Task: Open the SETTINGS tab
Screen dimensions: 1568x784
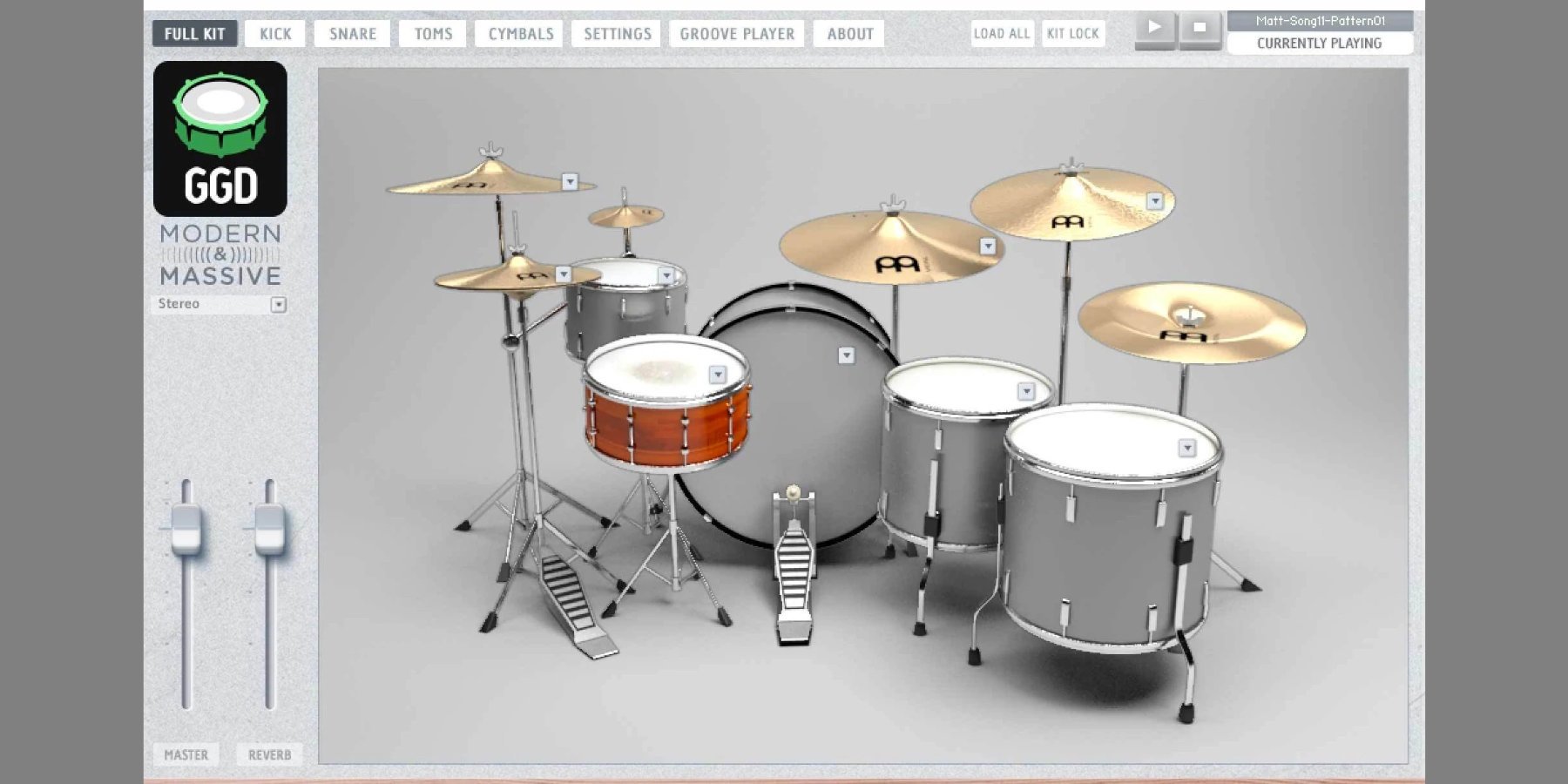Action: coord(615,34)
